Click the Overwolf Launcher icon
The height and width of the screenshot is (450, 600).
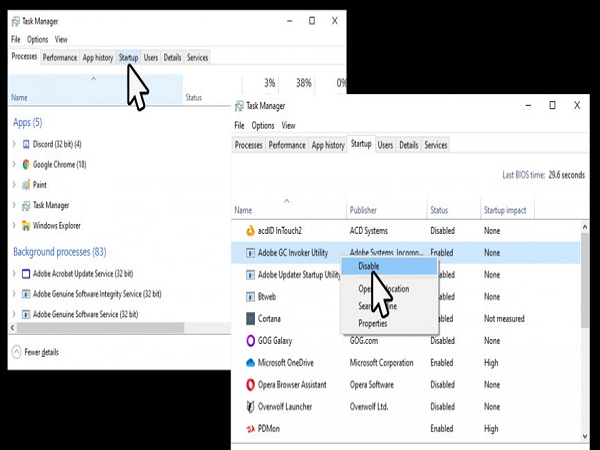(x=250, y=407)
